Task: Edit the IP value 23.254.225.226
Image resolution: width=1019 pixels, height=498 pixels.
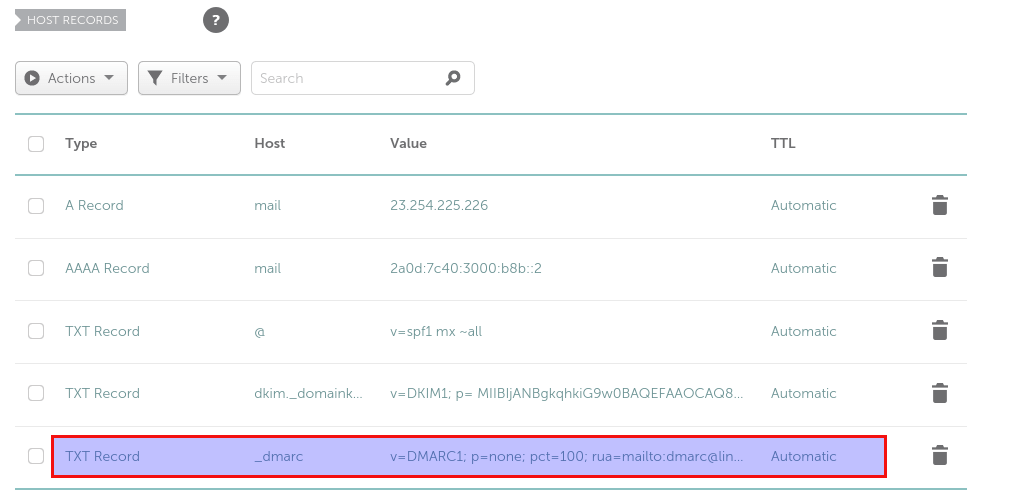Action: [x=438, y=206]
